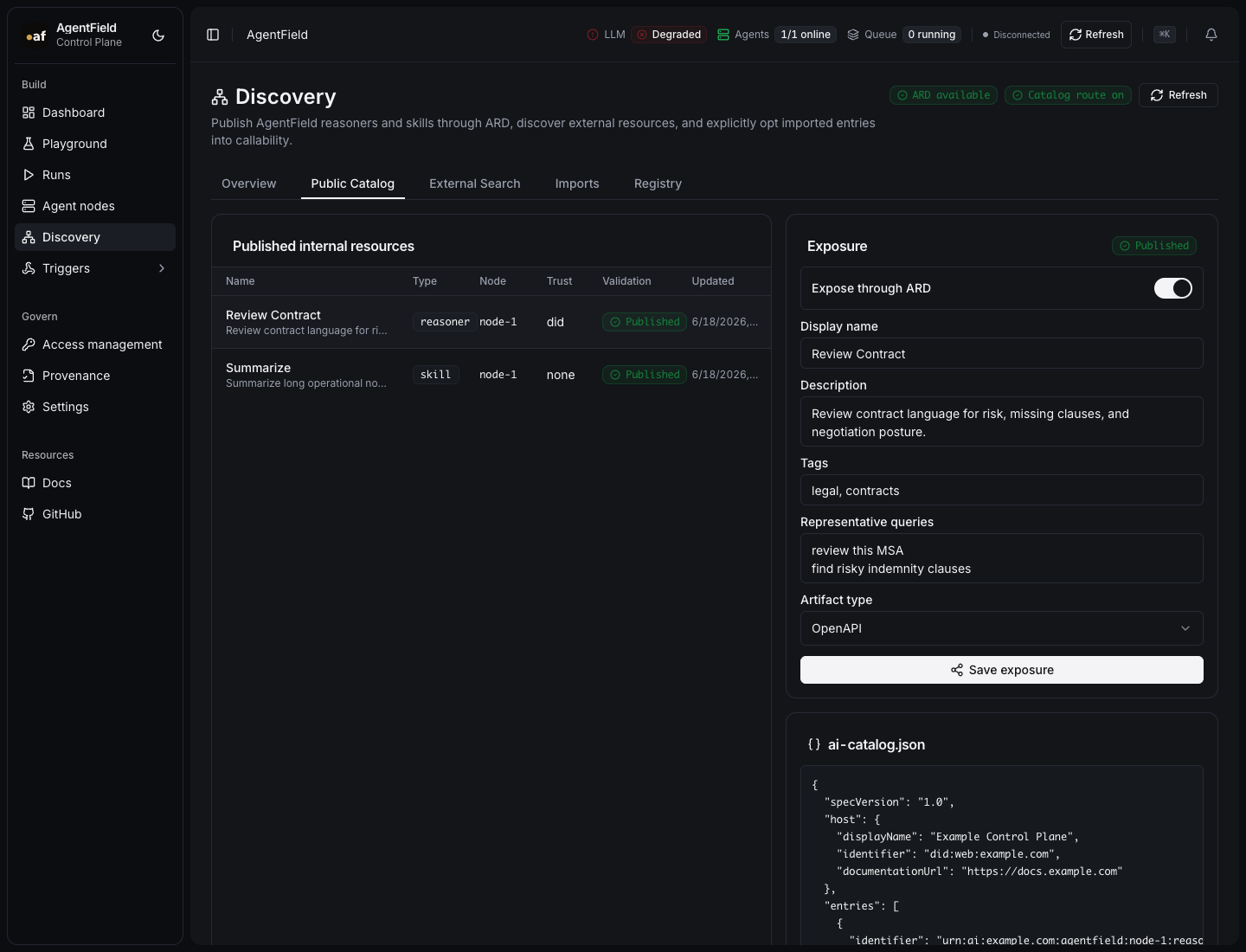1246x952 pixels.
Task: Click the Provenance document icon
Action: [29, 376]
